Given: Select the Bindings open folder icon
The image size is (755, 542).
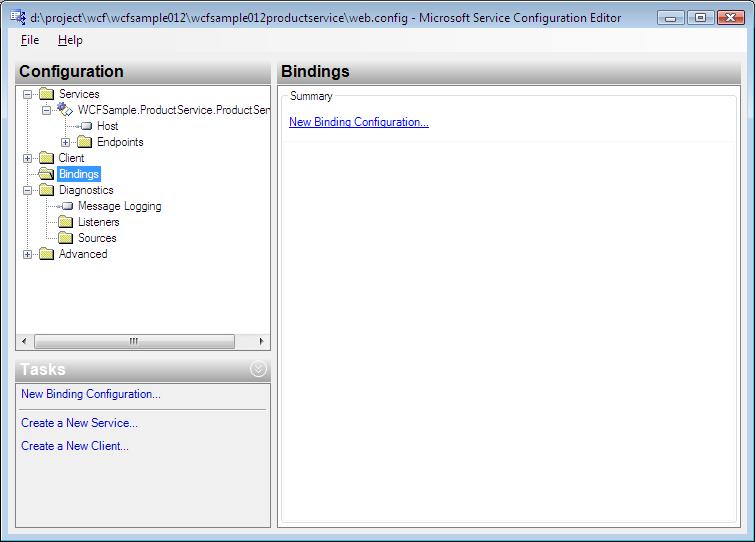Looking at the screenshot, I should 47,174.
